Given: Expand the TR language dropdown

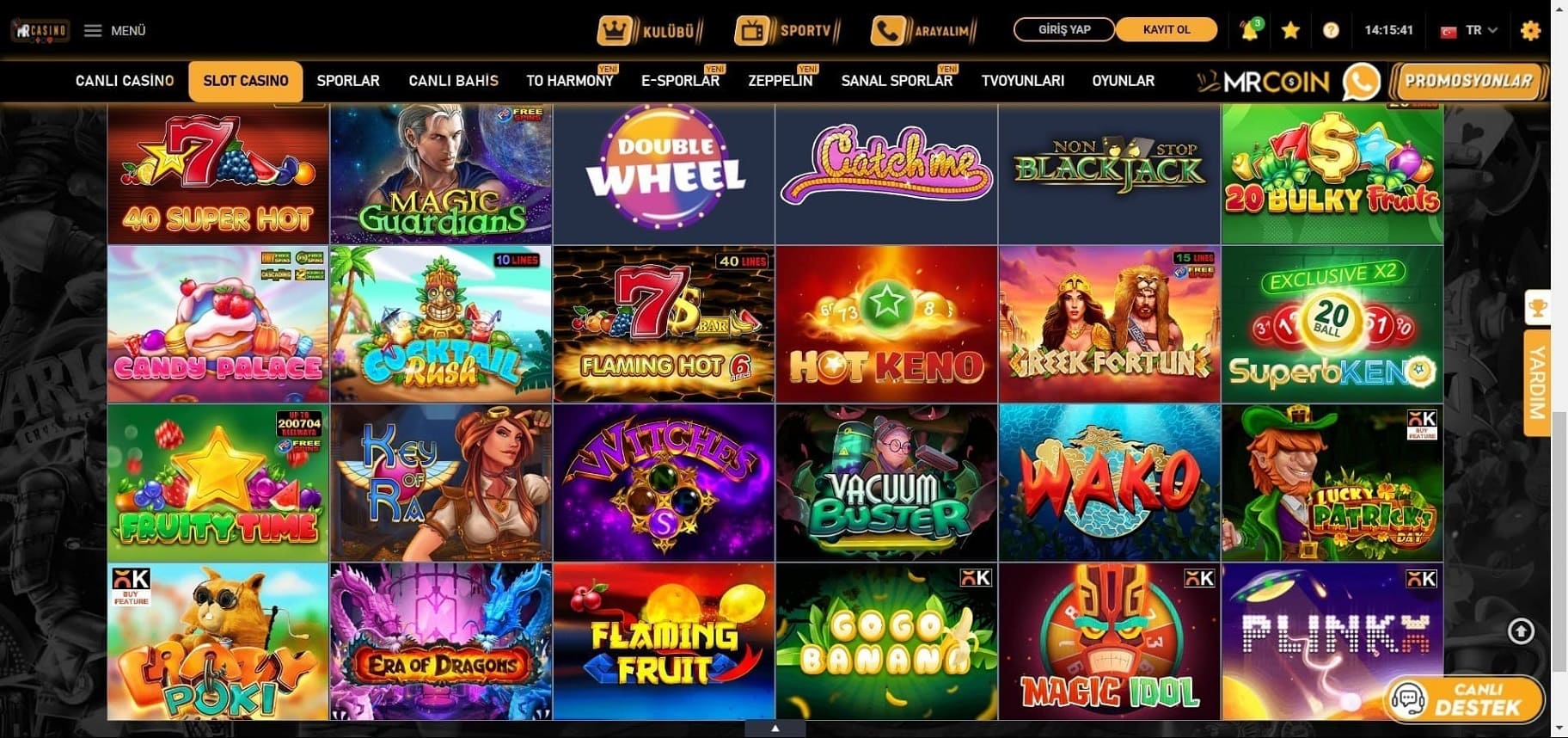Looking at the screenshot, I should [x=1469, y=30].
